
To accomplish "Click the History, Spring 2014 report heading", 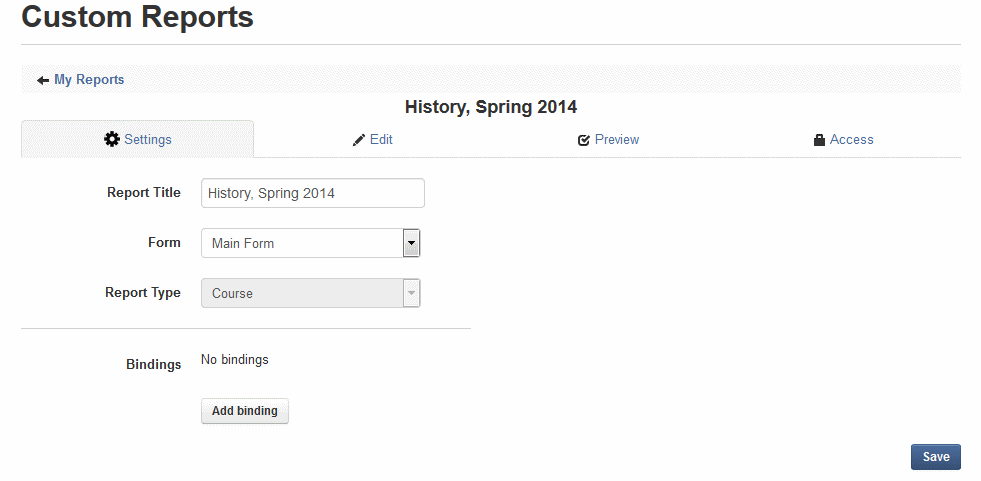I will tap(490, 106).
